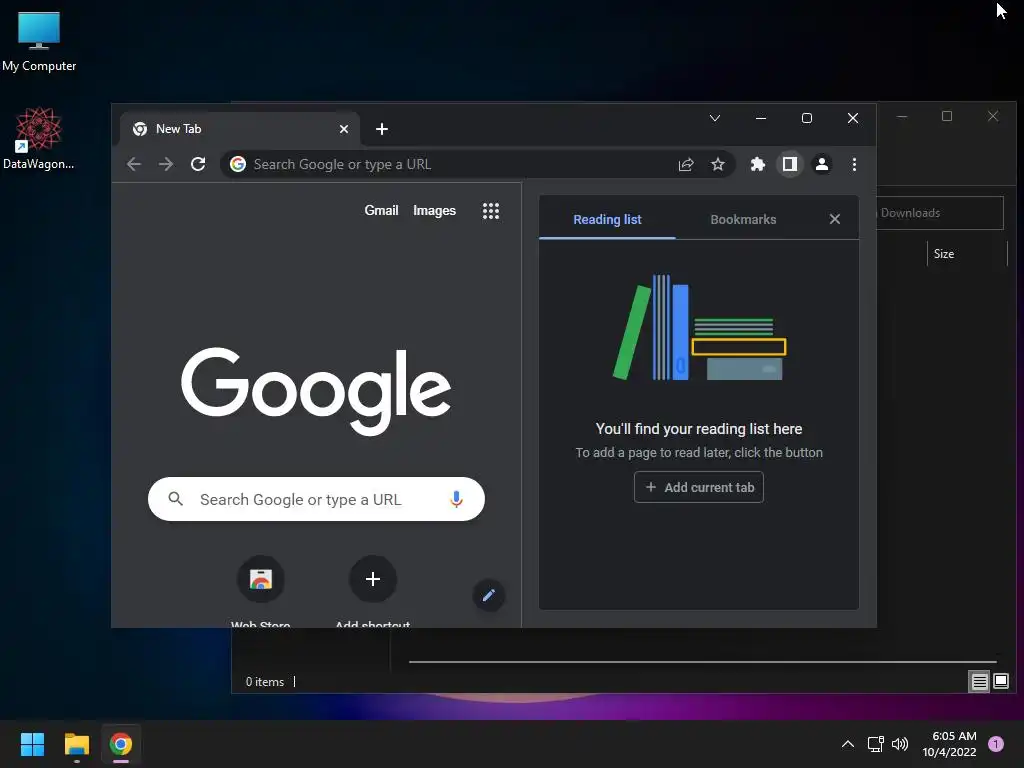
Task: Switch Explorer to details view icon
Action: click(980, 682)
